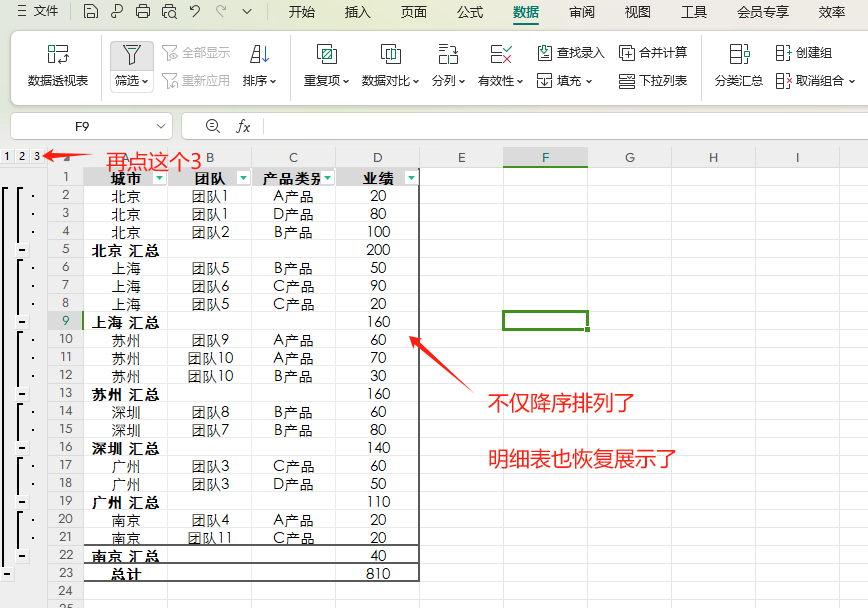Click the 有效性 icon
This screenshot has width=868, height=608.
pyautogui.click(x=500, y=55)
